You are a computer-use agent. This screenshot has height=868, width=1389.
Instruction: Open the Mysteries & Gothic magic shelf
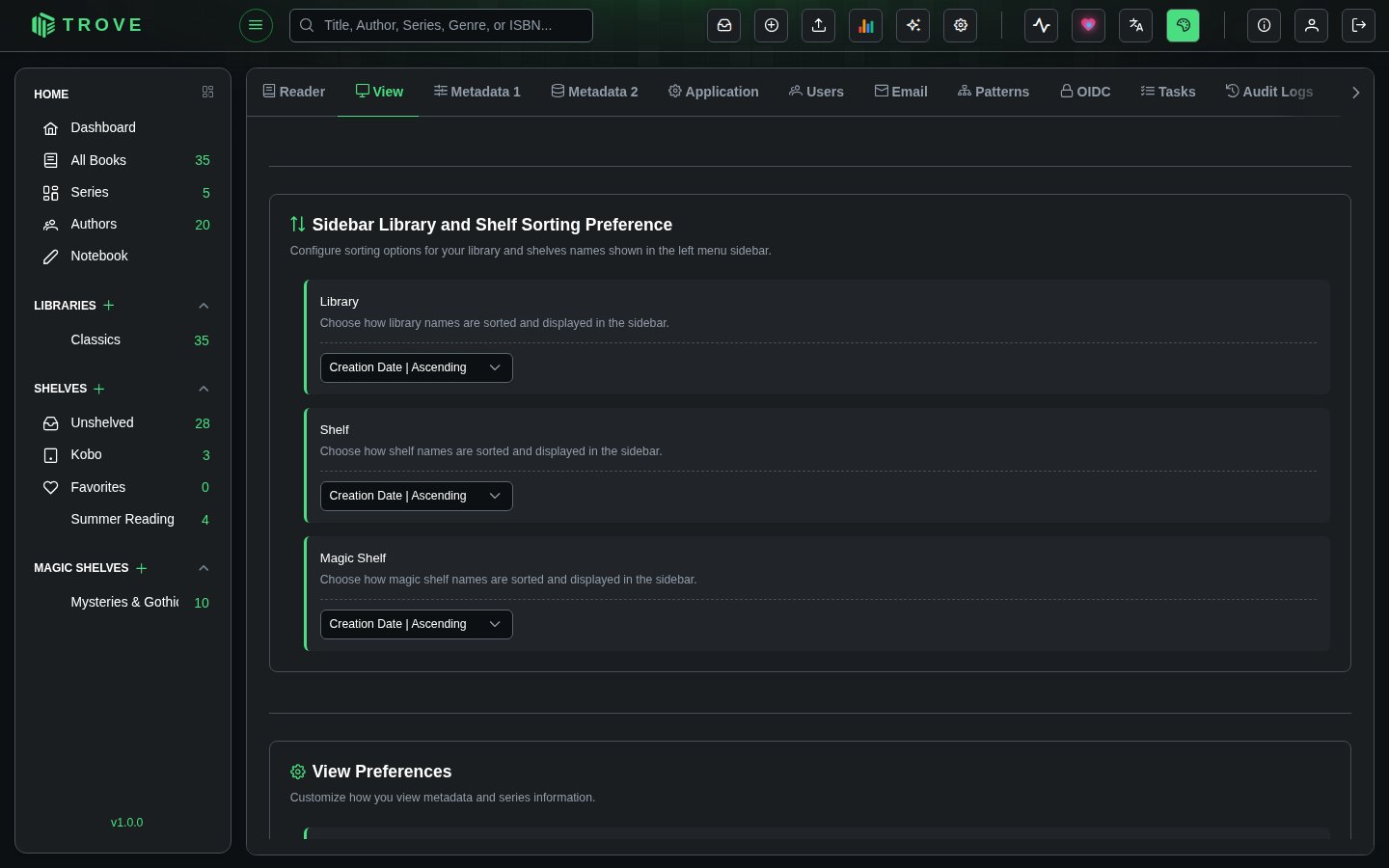click(x=123, y=602)
